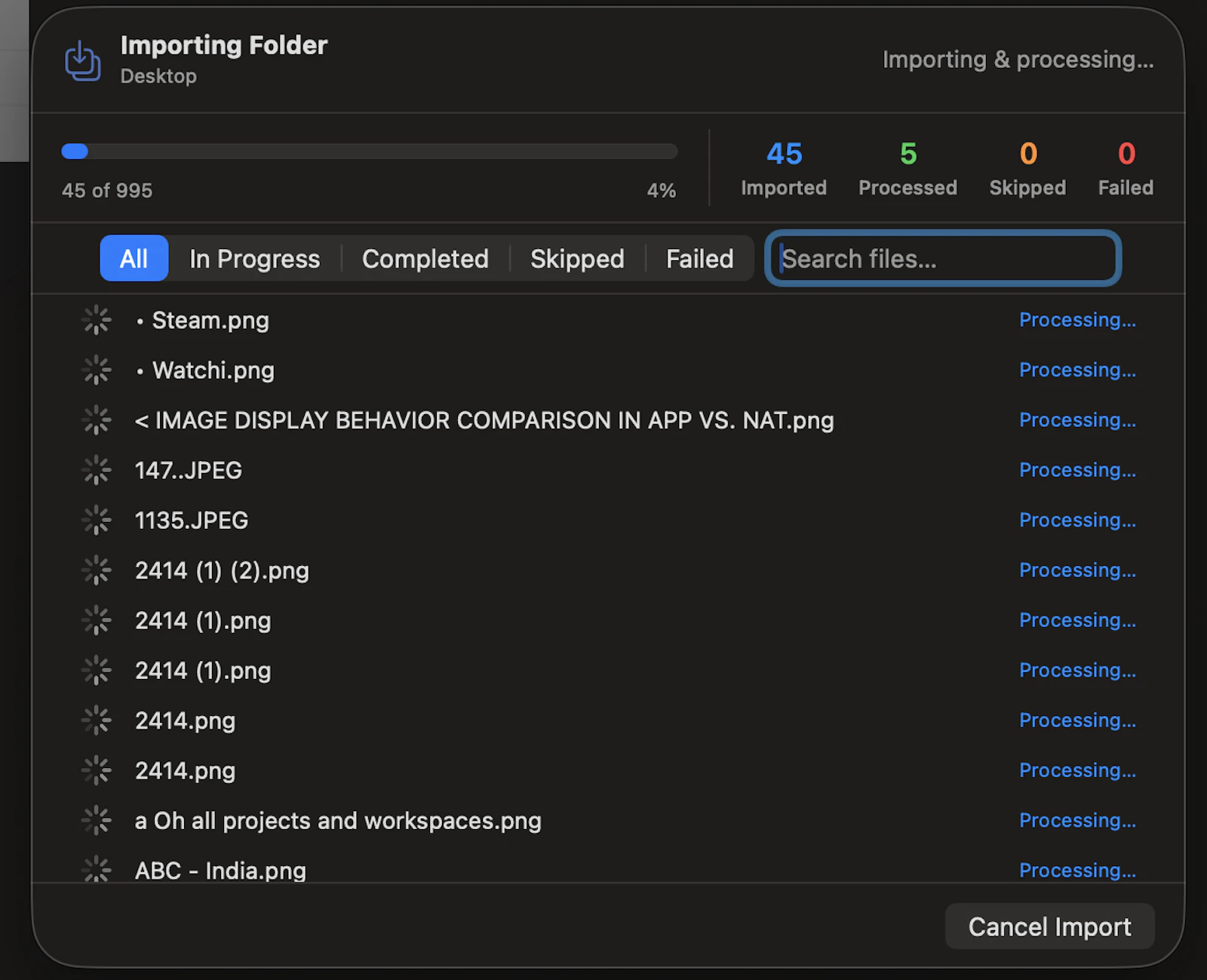Click the 4% progress percentage
The height and width of the screenshot is (980, 1207).
(x=662, y=190)
